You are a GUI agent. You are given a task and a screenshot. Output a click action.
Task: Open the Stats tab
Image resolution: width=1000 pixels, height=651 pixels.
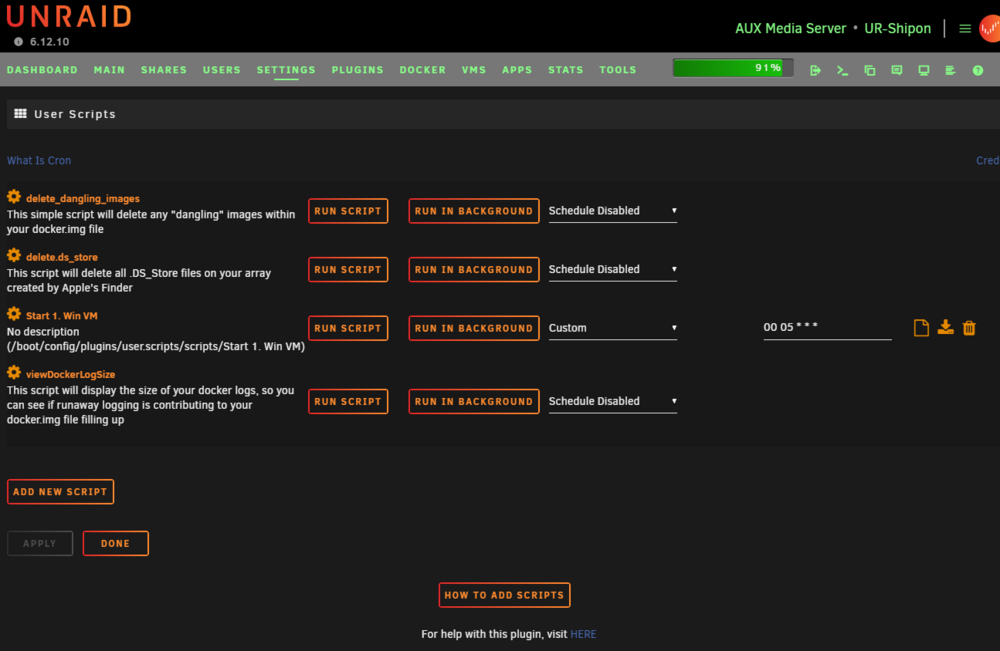click(566, 70)
